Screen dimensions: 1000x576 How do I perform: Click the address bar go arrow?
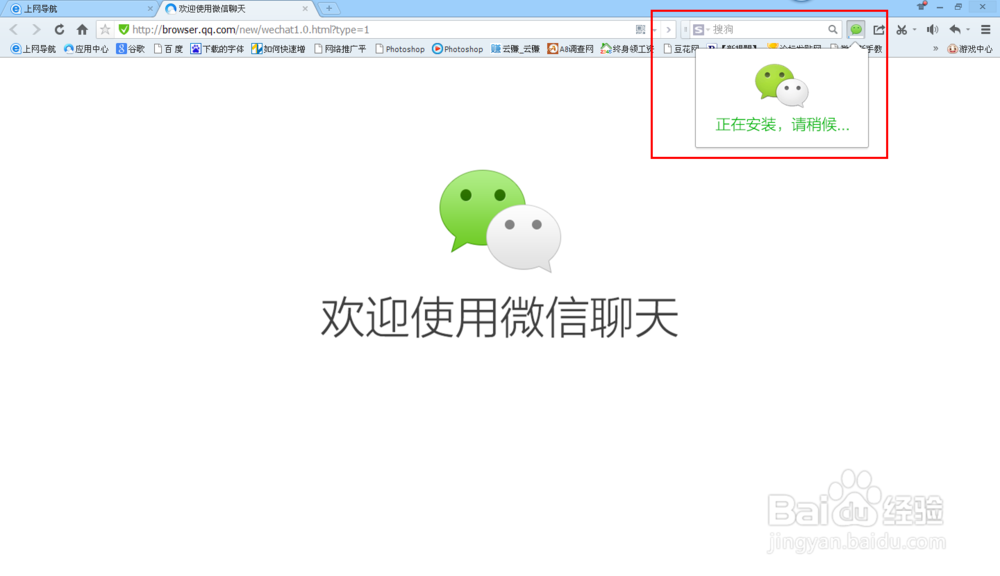tap(668, 29)
